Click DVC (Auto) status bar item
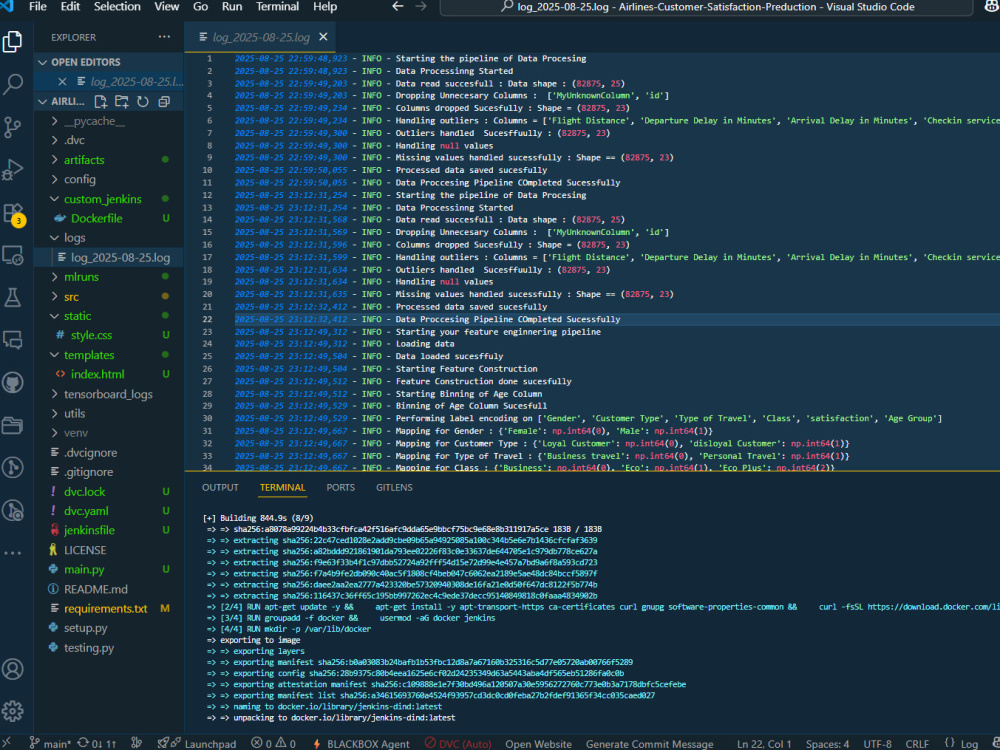The image size is (1000, 750). [x=457, y=744]
